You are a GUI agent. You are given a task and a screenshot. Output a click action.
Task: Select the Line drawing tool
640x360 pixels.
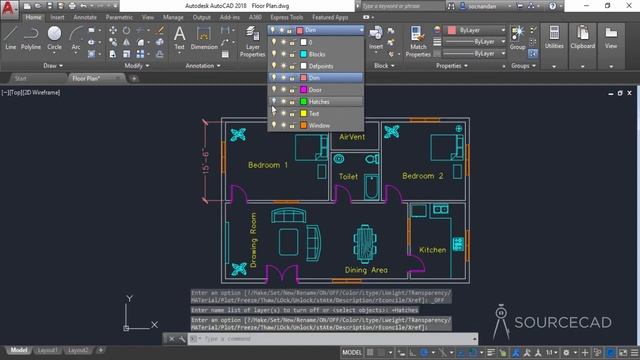point(10,38)
